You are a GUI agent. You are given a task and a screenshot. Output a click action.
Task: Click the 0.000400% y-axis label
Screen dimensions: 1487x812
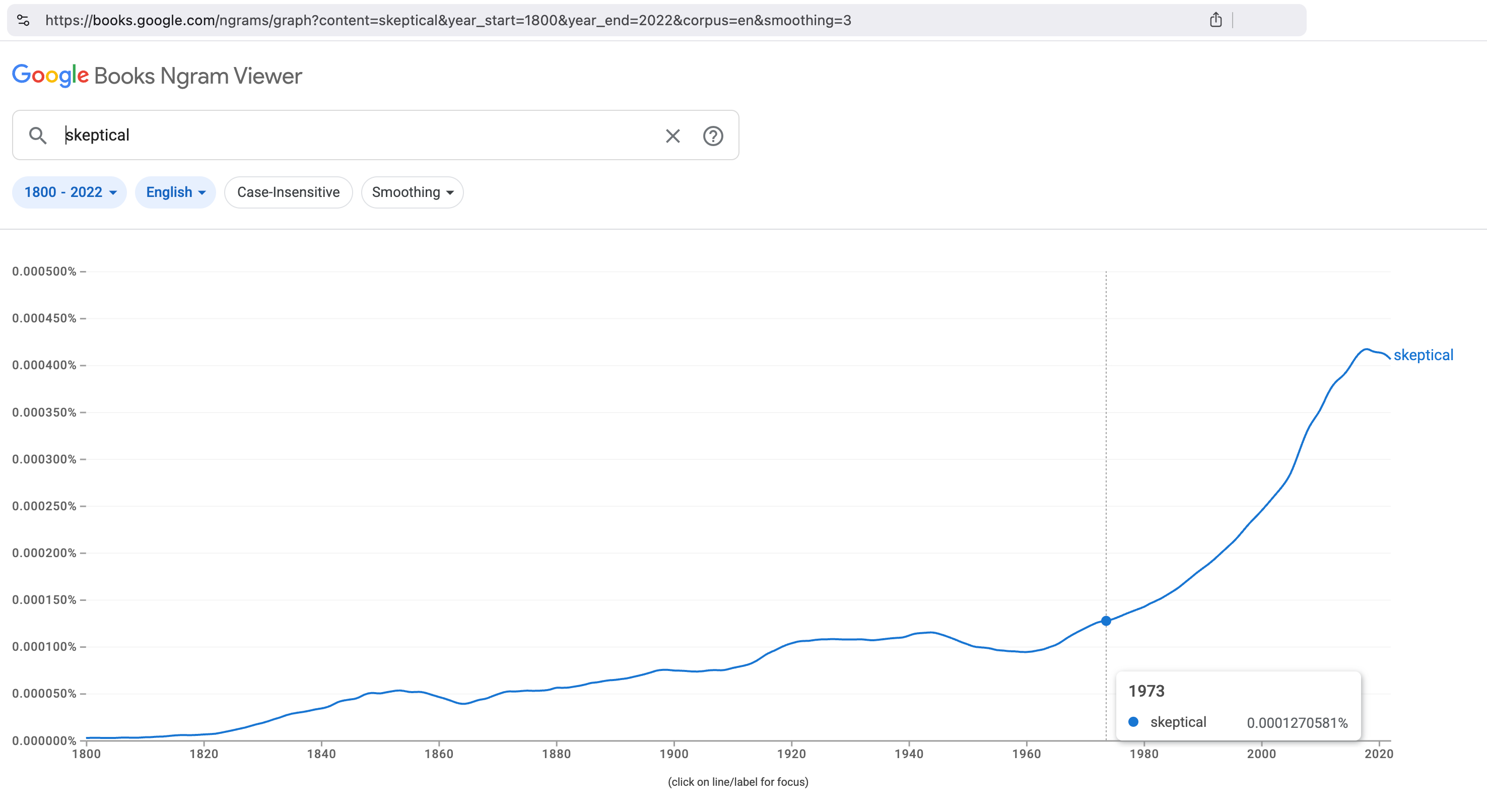coord(44,365)
